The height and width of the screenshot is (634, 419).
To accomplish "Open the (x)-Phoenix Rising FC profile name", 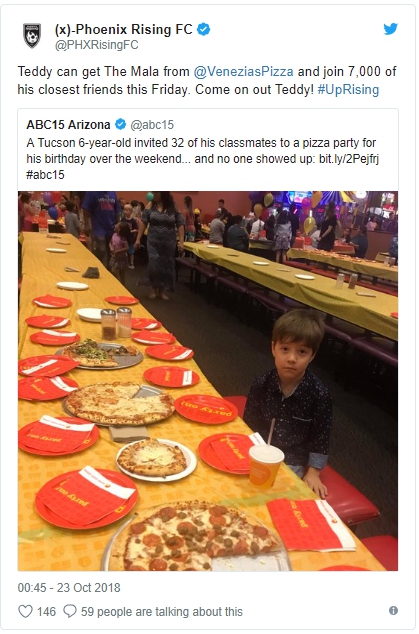I will pos(123,30).
